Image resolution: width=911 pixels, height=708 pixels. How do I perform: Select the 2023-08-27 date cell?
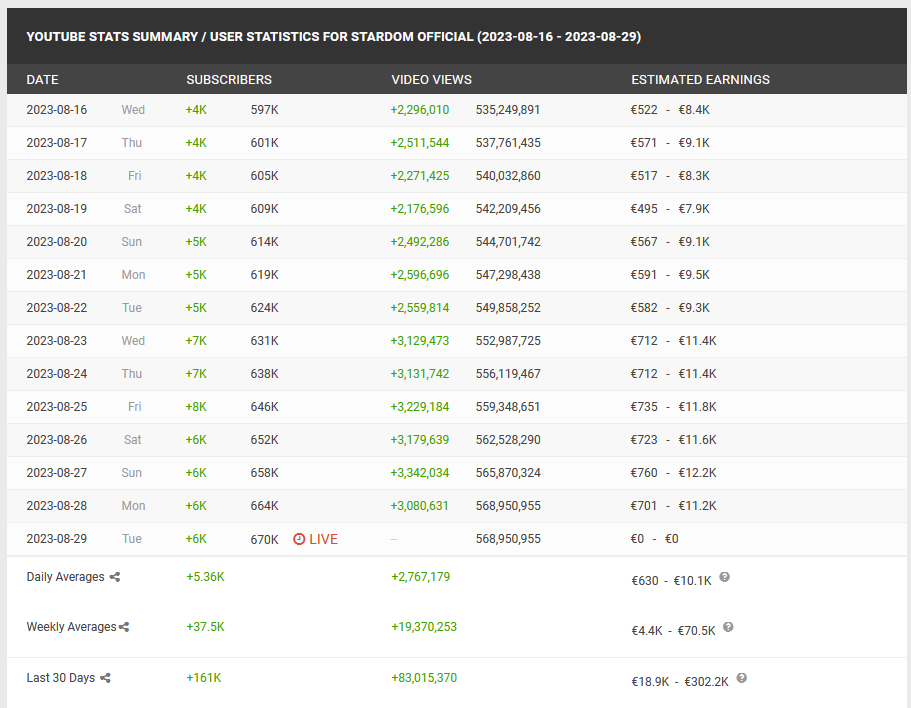pyautogui.click(x=56, y=473)
